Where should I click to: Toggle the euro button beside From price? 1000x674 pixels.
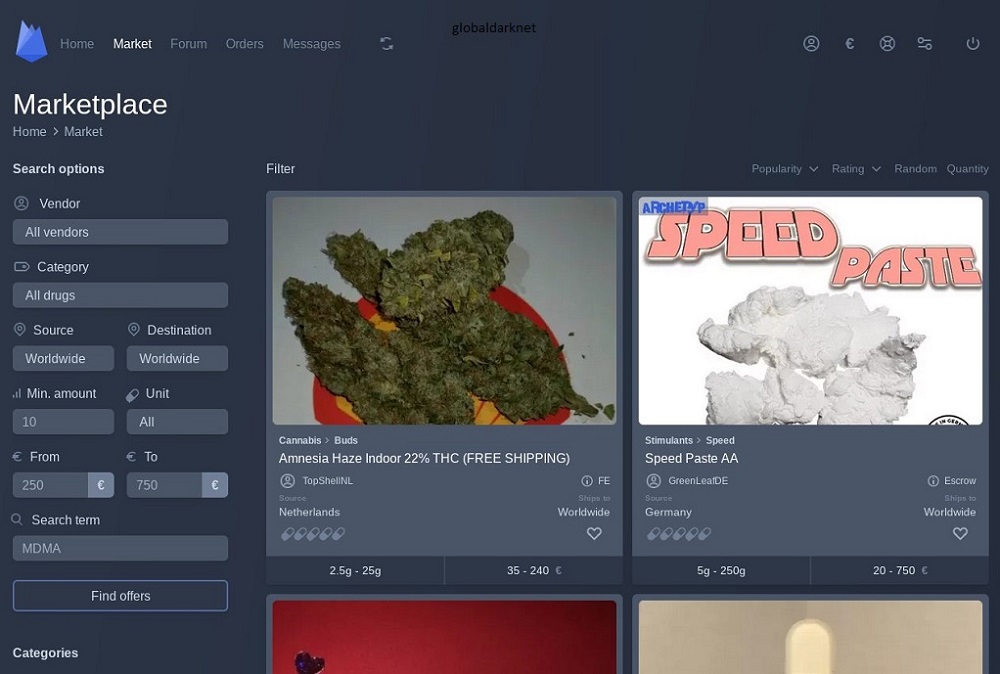point(101,485)
